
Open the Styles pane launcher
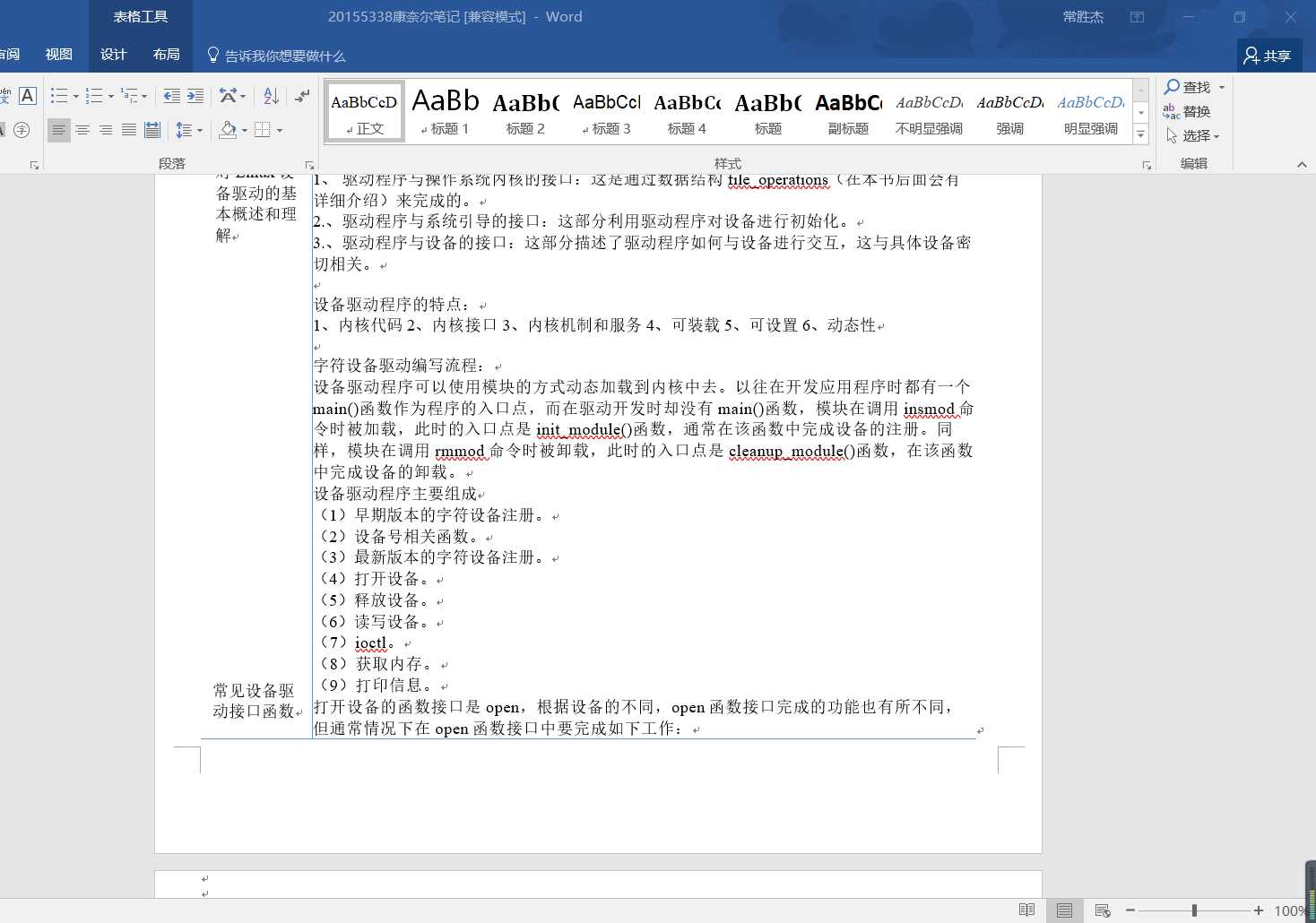tap(1147, 165)
